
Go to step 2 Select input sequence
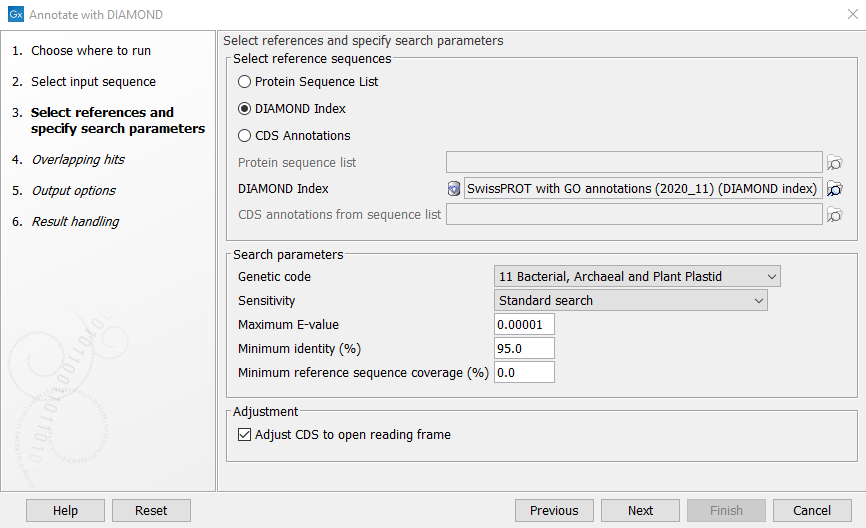click(x=93, y=82)
